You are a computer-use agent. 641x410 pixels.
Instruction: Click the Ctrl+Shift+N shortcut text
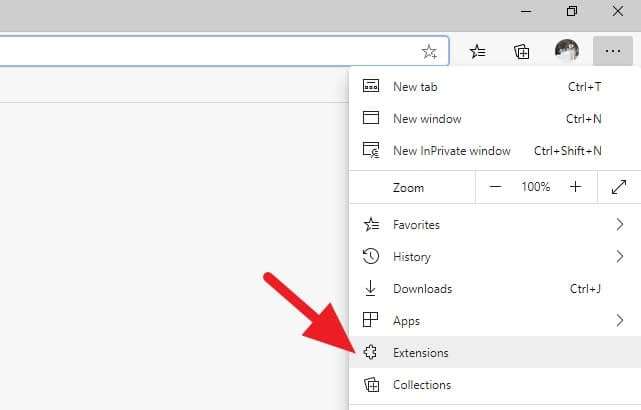[567, 151]
